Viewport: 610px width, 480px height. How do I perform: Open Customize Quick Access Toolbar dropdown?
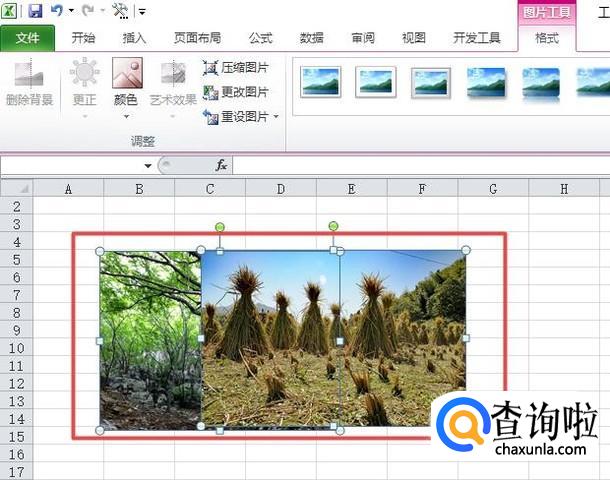pyautogui.click(x=142, y=12)
